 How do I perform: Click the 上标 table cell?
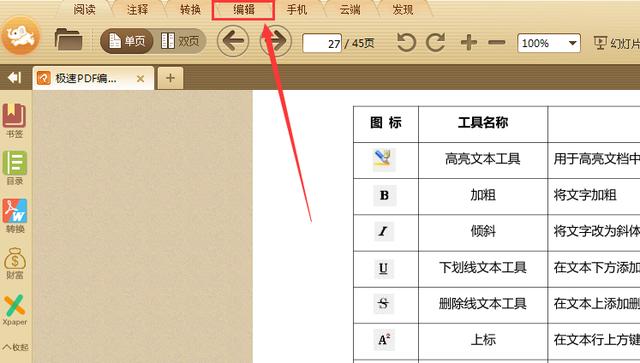point(483,340)
